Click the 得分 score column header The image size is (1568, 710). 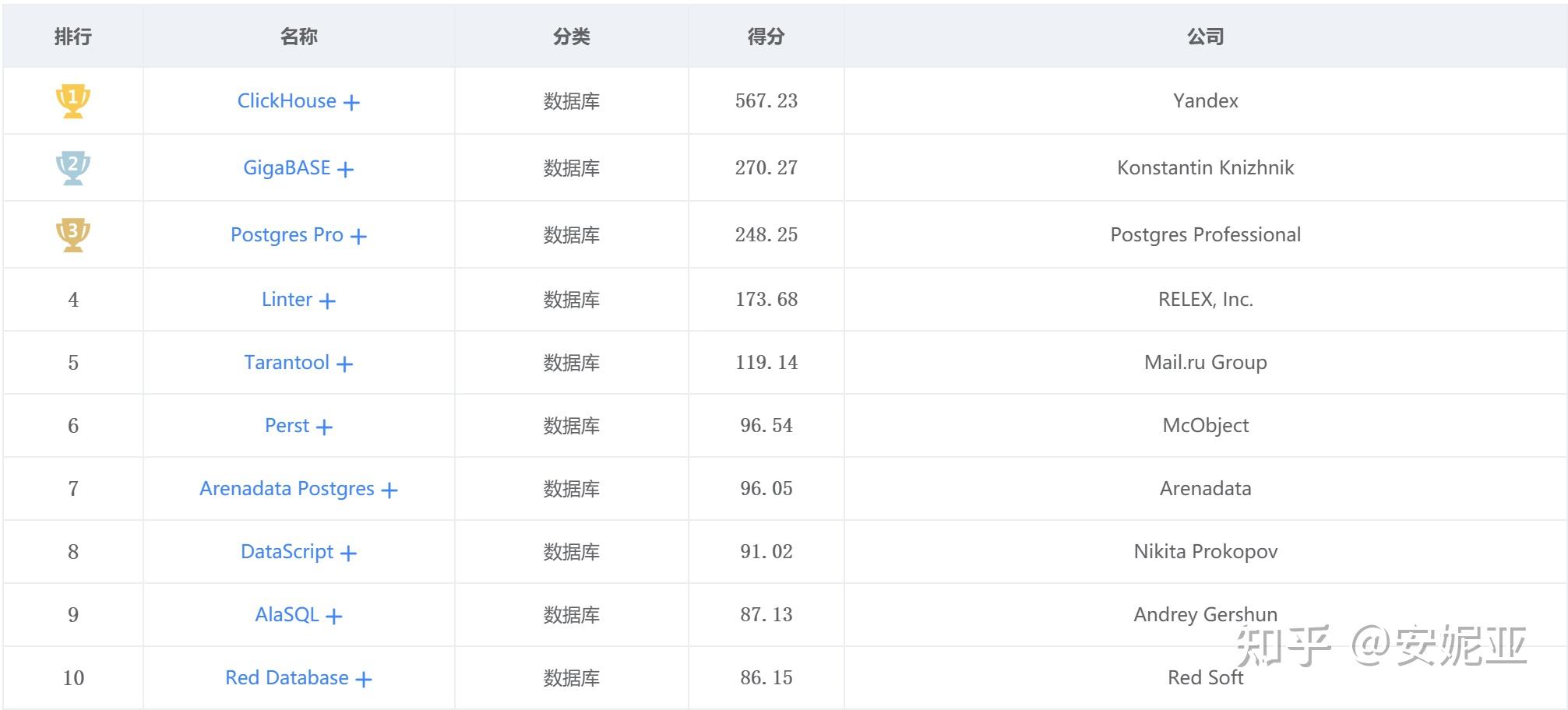(x=766, y=37)
